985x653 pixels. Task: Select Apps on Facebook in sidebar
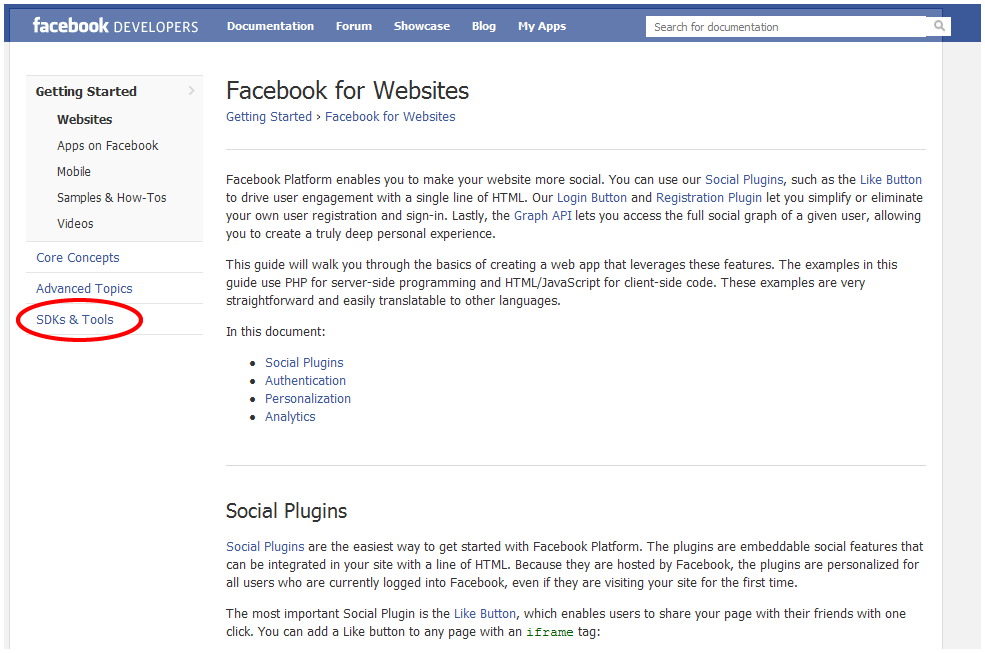108,145
